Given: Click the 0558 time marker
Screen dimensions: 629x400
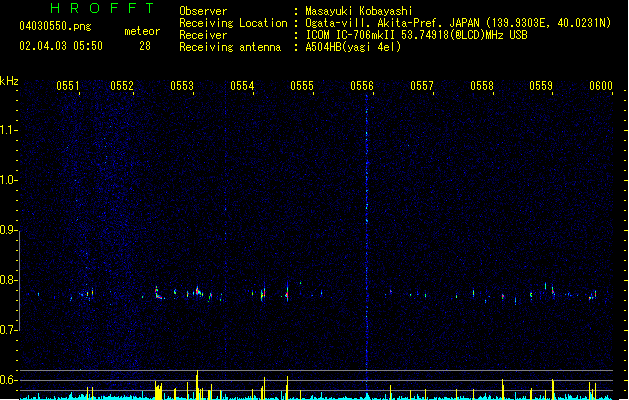Looking at the screenshot, I should 482,86.
